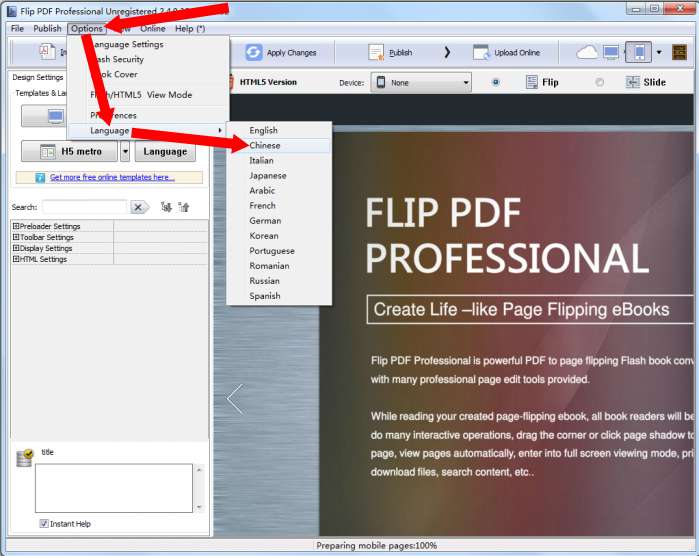
Task: Click the Publish document icon
Action: 376,52
